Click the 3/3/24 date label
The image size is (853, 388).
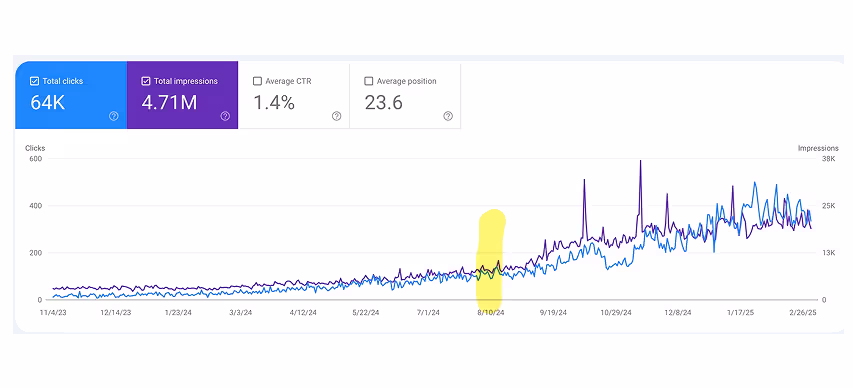click(x=240, y=313)
